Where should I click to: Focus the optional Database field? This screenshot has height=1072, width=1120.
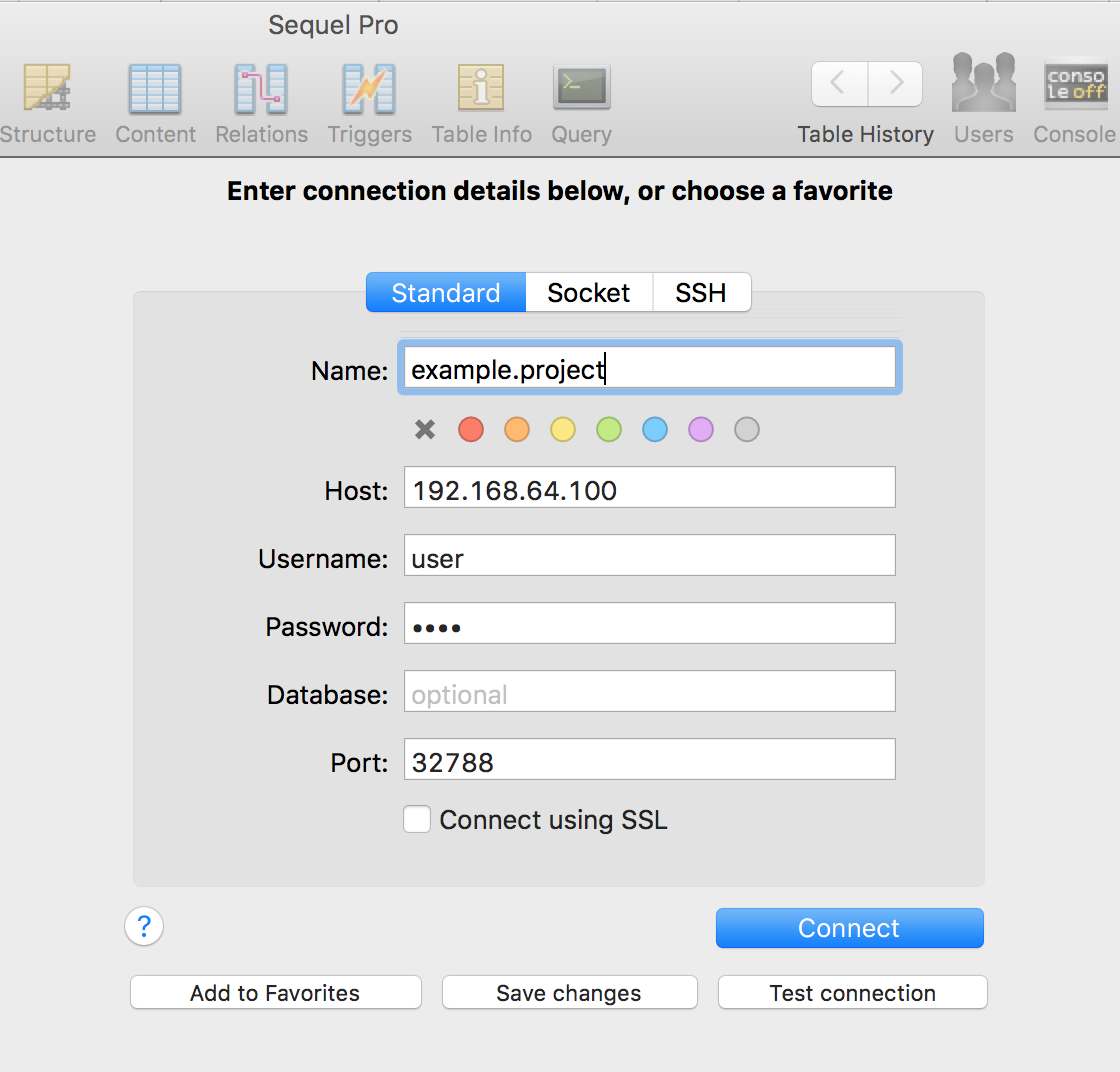pyautogui.click(x=649, y=691)
